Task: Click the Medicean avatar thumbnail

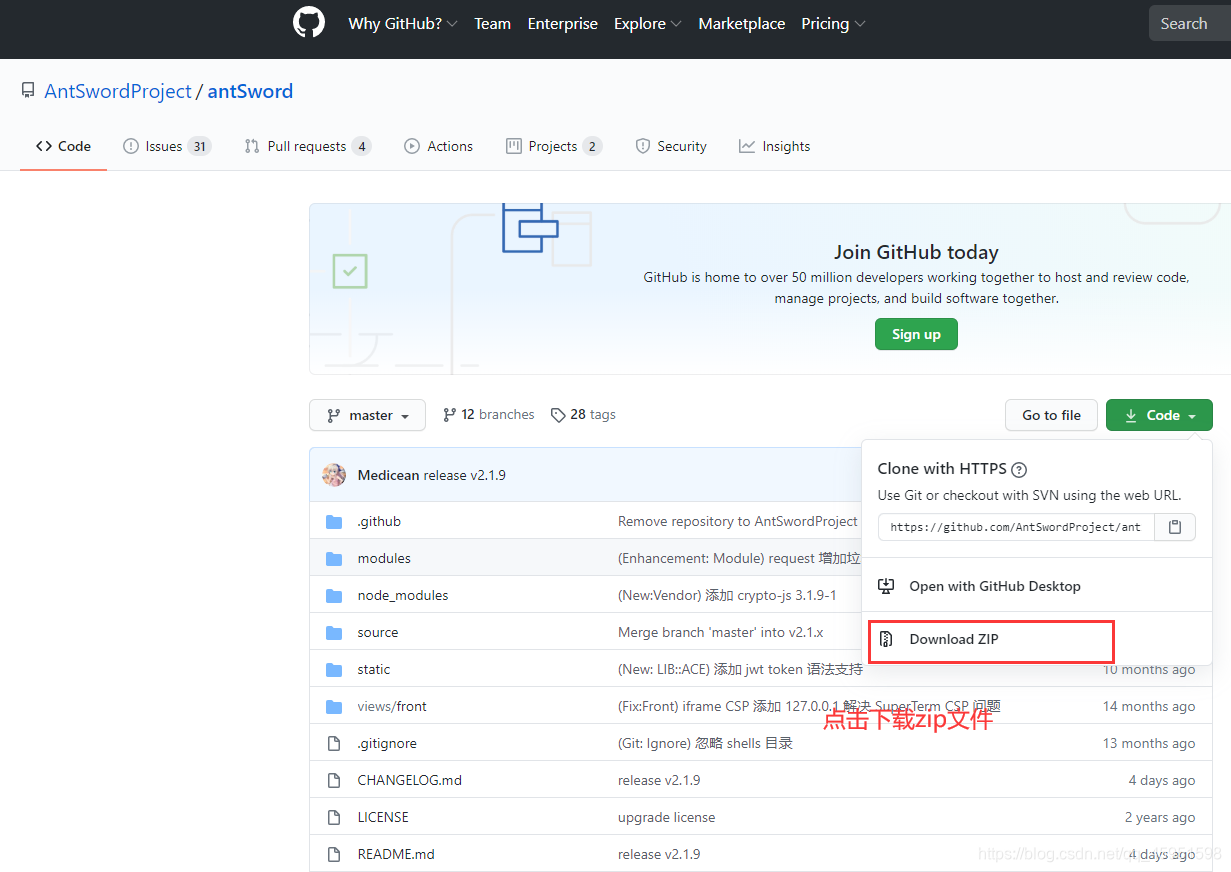Action: click(x=334, y=475)
